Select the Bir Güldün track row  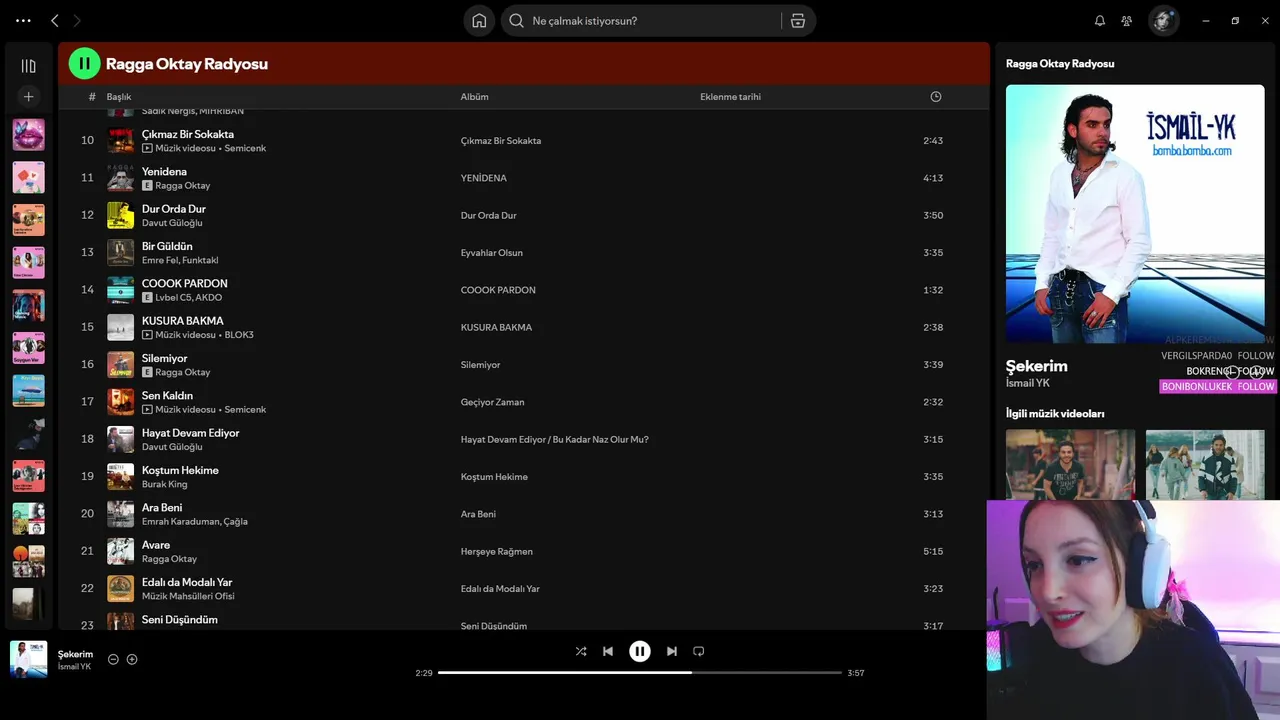524,253
